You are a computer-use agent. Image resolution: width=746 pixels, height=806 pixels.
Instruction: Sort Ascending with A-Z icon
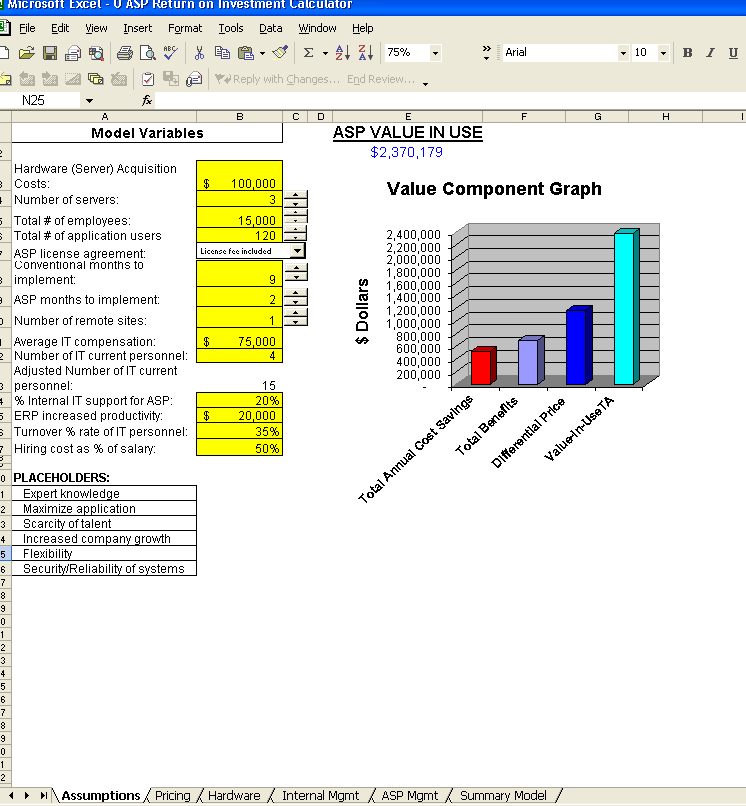[342, 52]
